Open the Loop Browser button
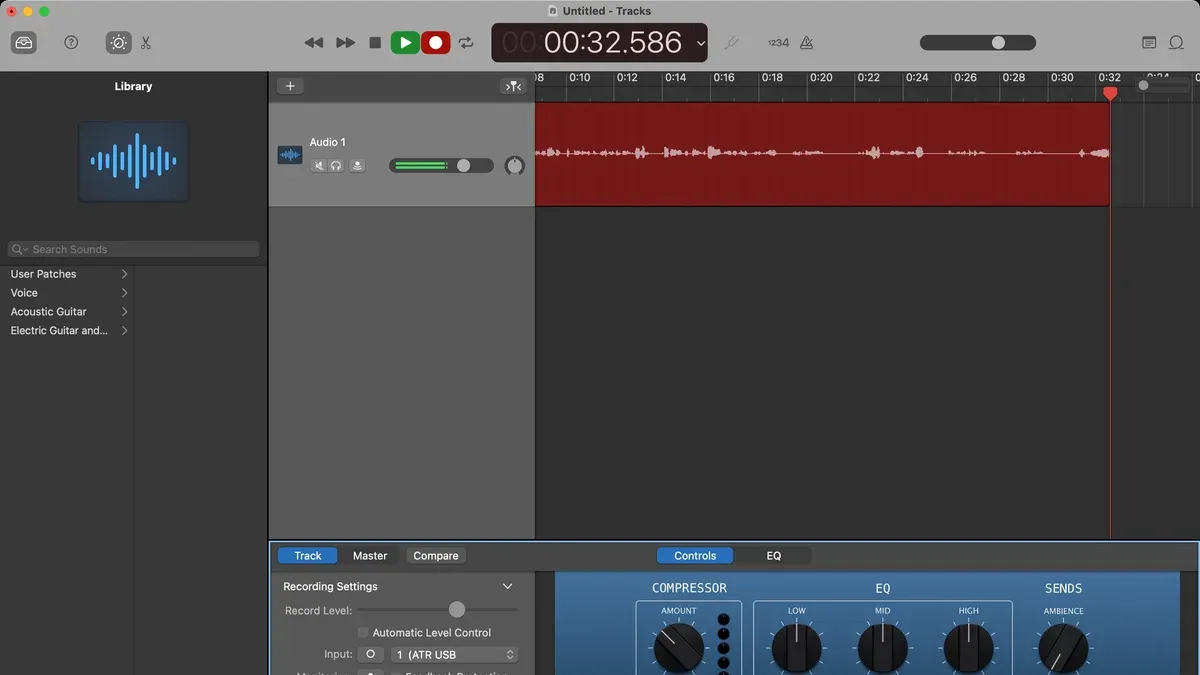1200x675 pixels. (x=1177, y=43)
